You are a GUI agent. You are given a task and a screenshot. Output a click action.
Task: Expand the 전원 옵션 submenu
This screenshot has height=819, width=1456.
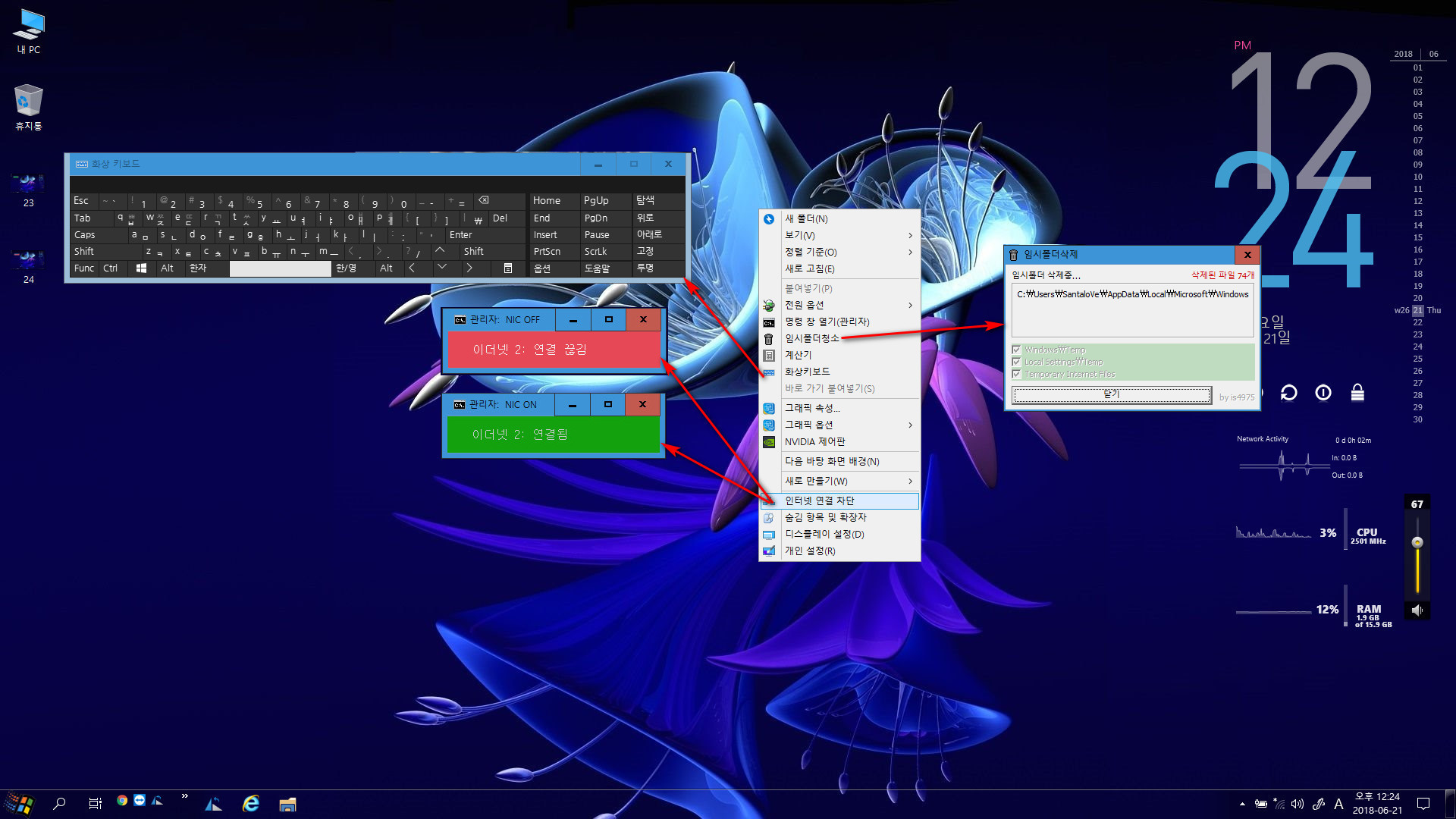click(x=839, y=306)
